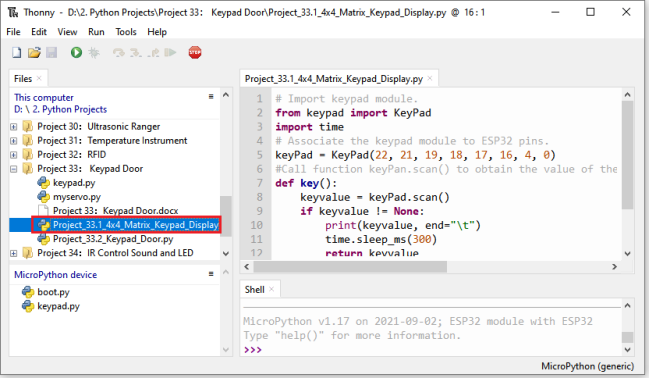Image resolution: width=649 pixels, height=378 pixels.
Task: Click Project 32: RFID folder name
Action: click(72, 155)
